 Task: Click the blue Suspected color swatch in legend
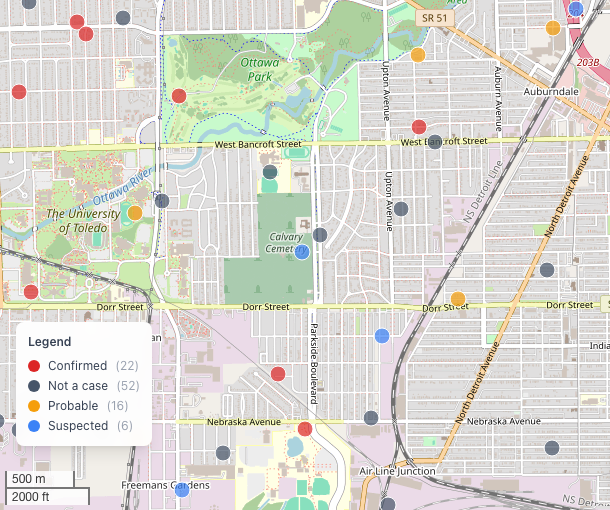[x=34, y=426]
